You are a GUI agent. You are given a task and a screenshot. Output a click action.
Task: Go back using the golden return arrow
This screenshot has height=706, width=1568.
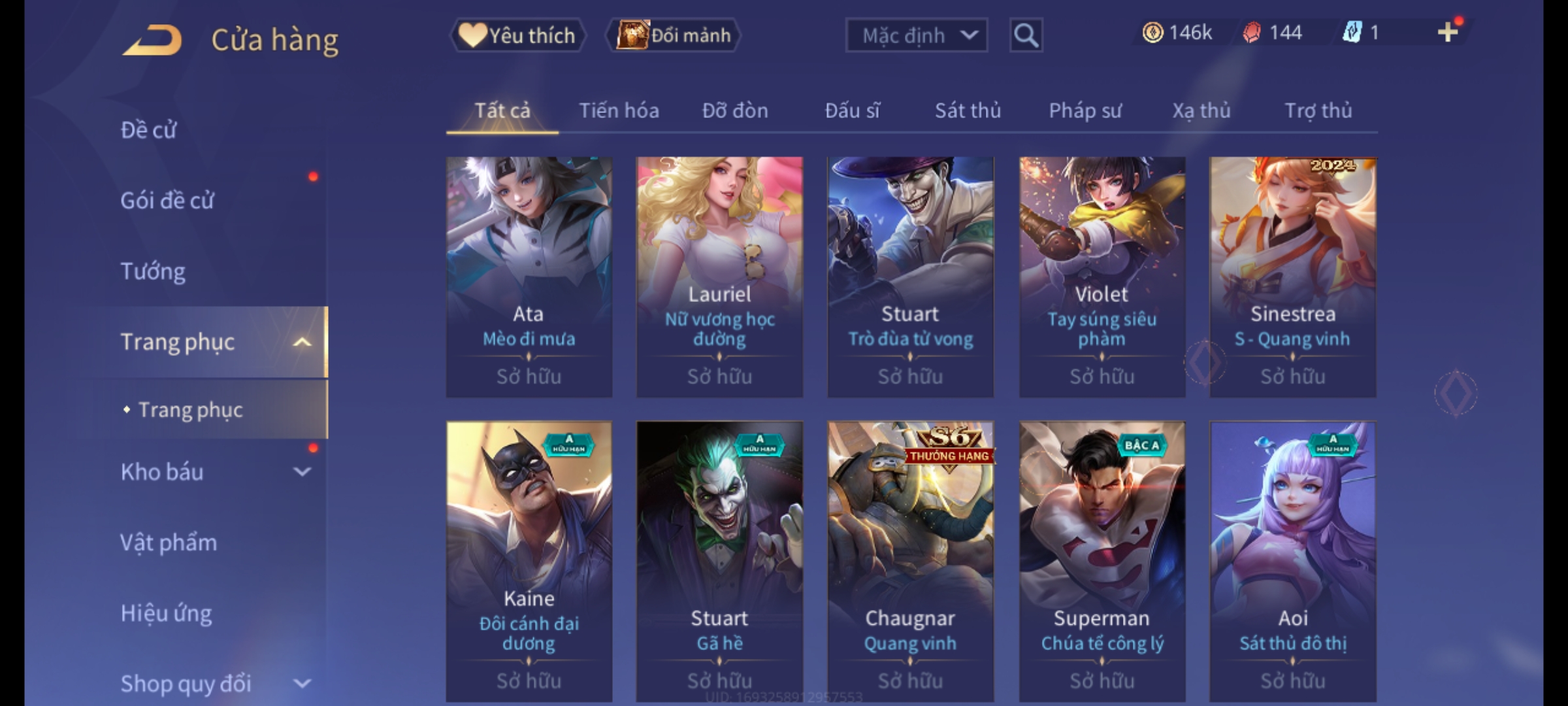point(152,40)
